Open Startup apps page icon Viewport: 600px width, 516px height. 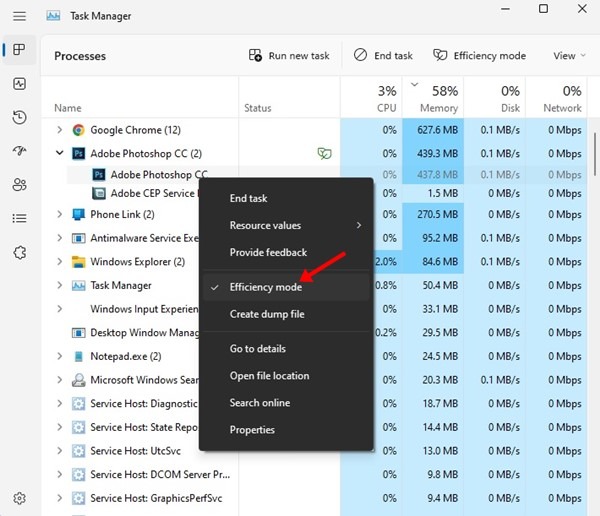pos(19,151)
